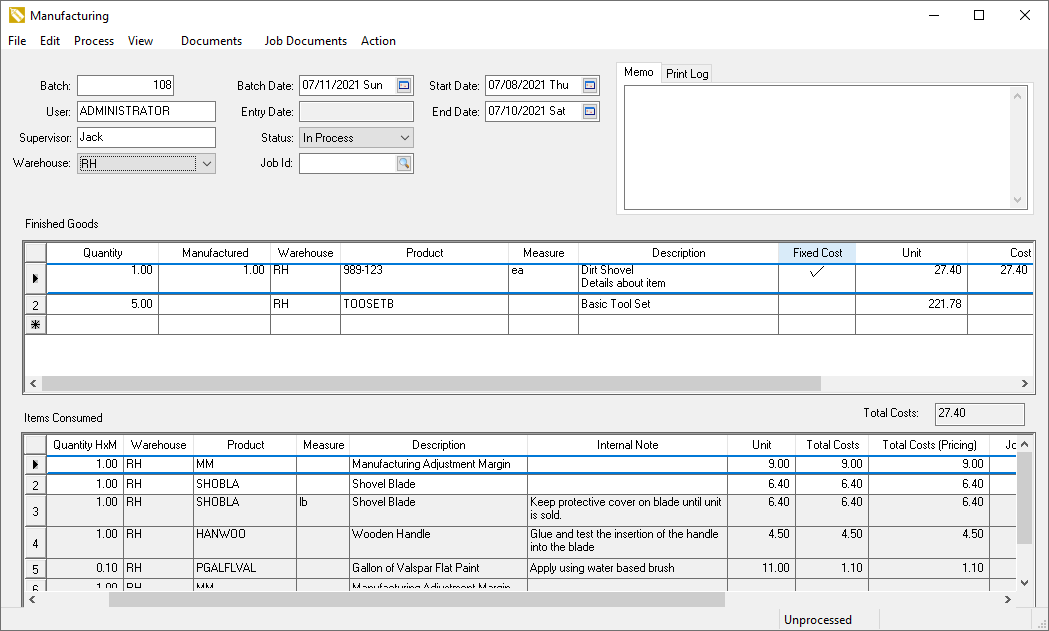Expand the Status dropdown showing In Process

[x=404, y=138]
